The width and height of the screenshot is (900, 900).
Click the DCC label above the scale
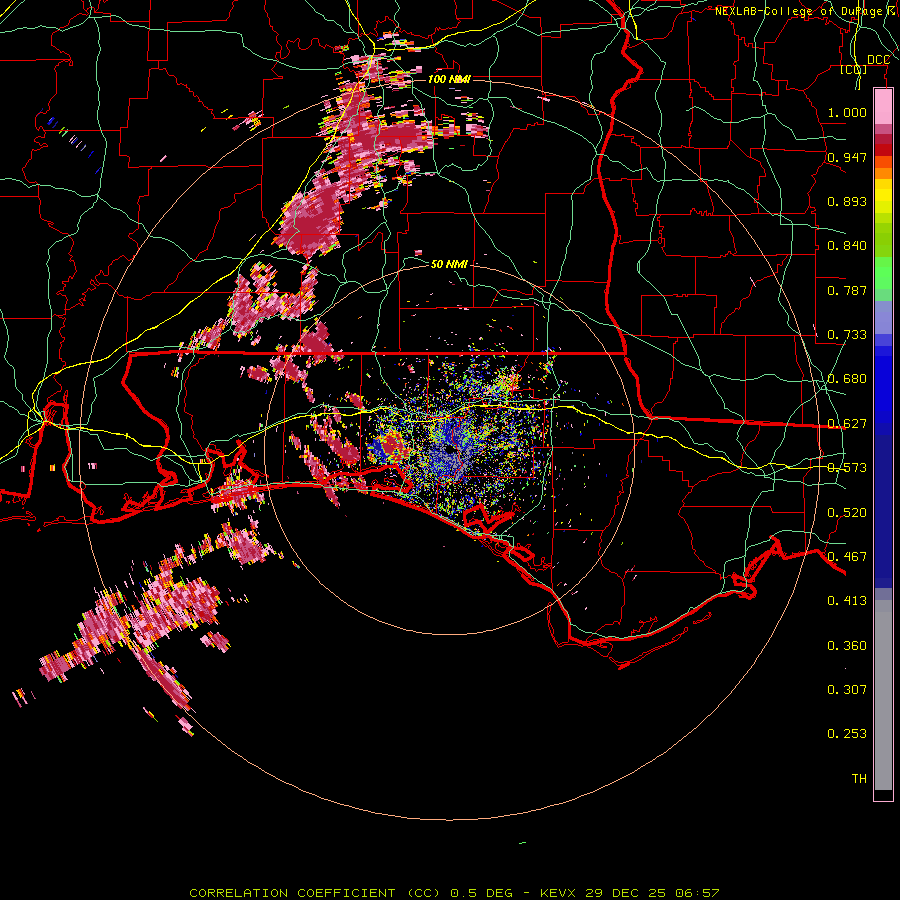879,60
